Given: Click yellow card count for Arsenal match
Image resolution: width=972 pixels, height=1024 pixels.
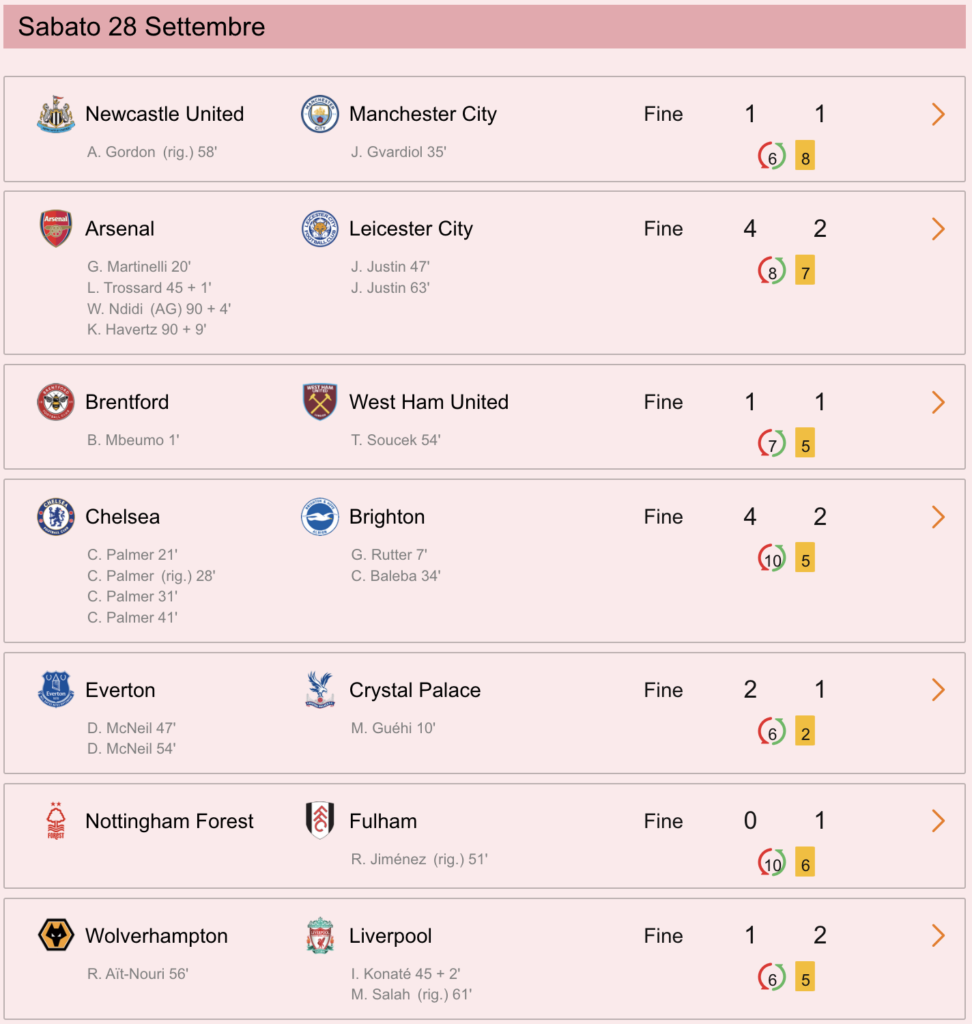Looking at the screenshot, I should [x=805, y=270].
